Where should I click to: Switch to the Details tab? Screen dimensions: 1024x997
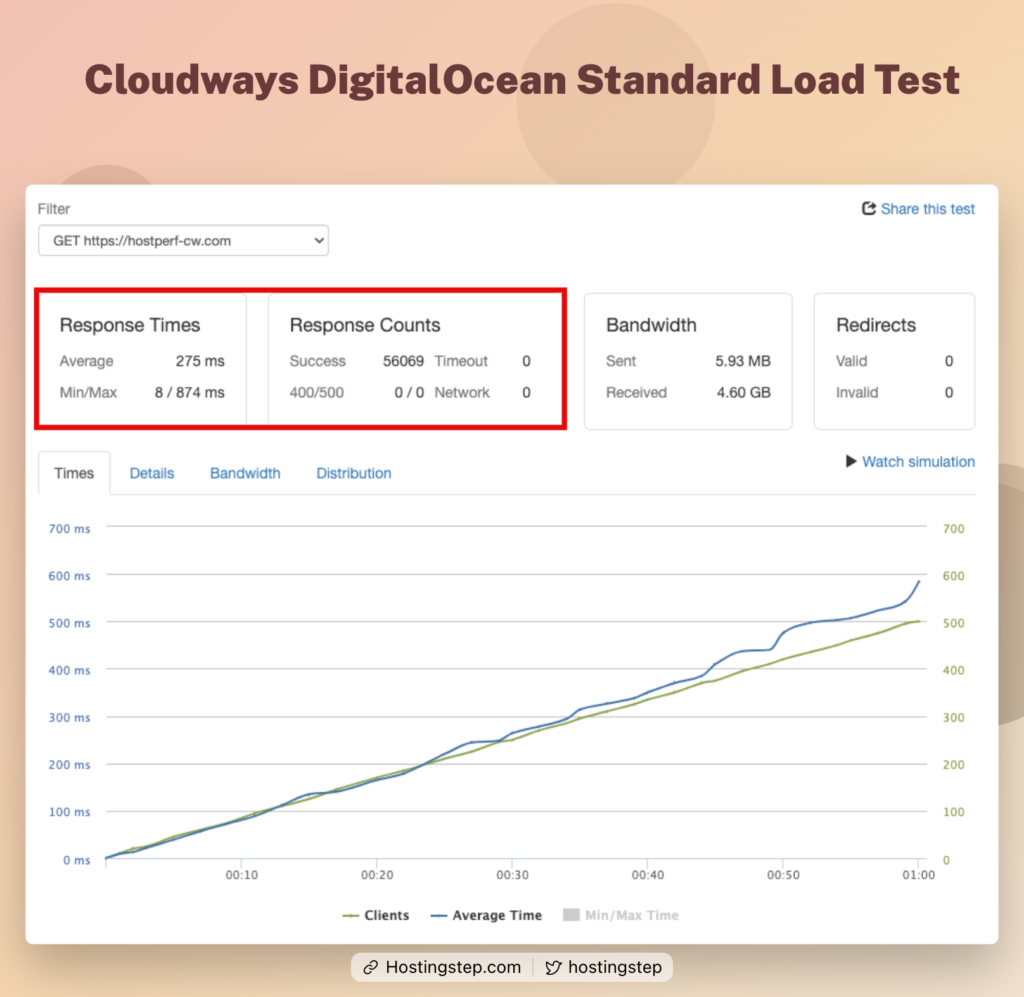pos(152,473)
